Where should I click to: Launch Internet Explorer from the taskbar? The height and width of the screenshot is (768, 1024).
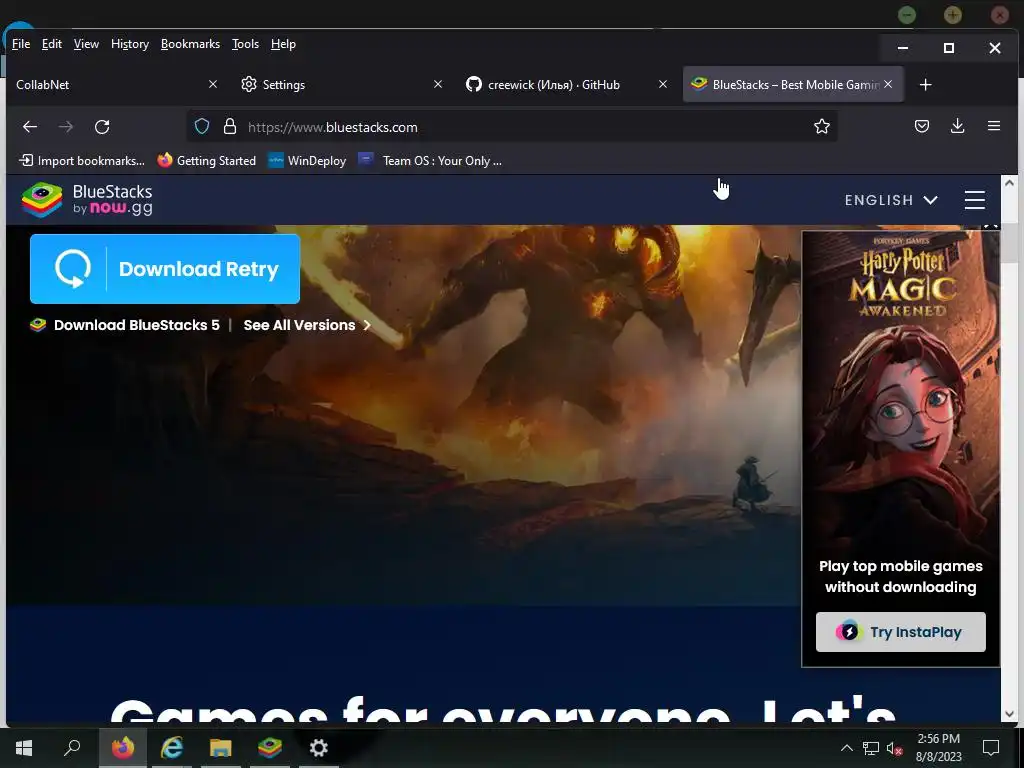pos(172,748)
